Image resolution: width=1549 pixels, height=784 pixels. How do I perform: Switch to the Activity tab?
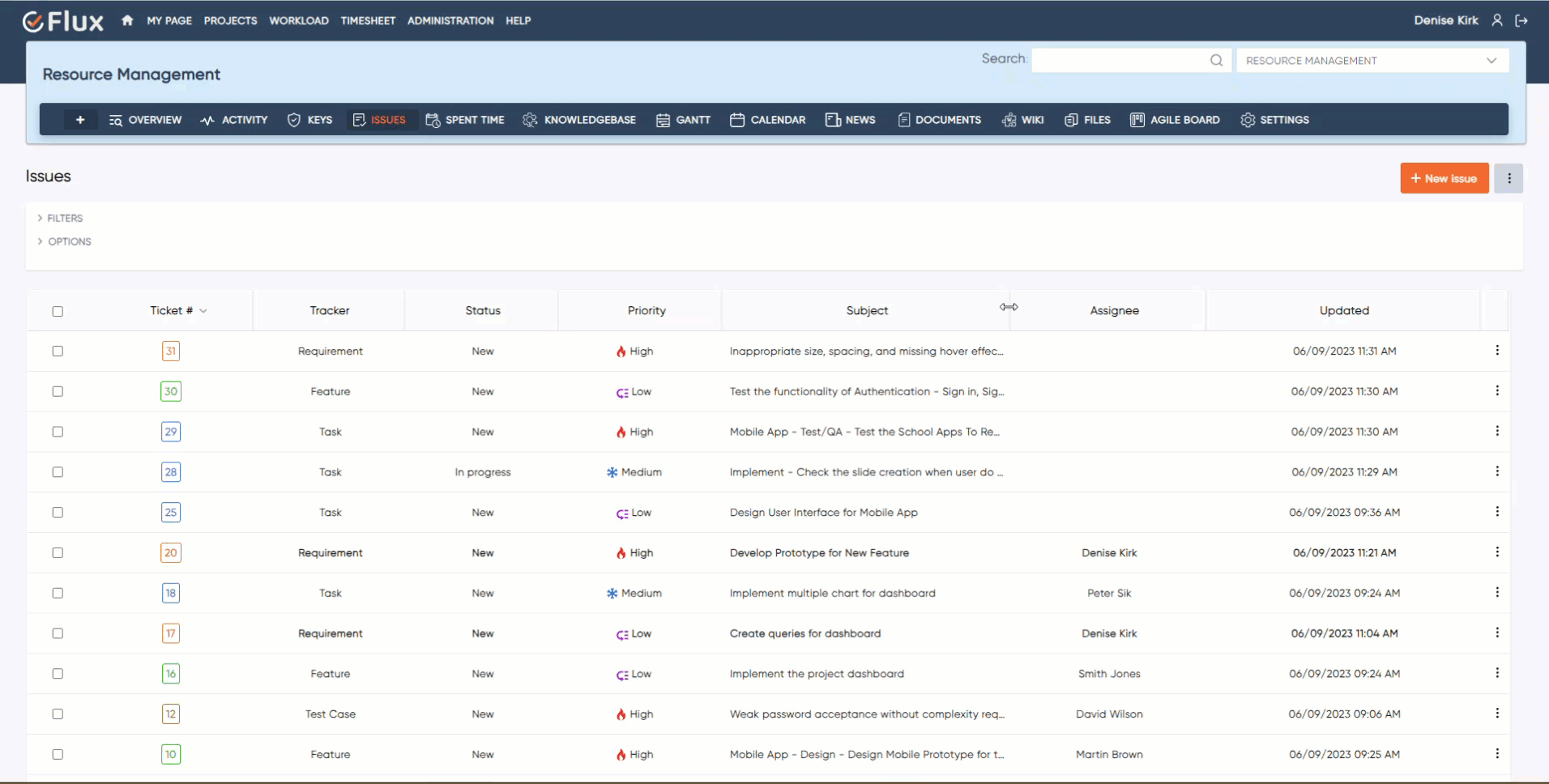[x=234, y=119]
